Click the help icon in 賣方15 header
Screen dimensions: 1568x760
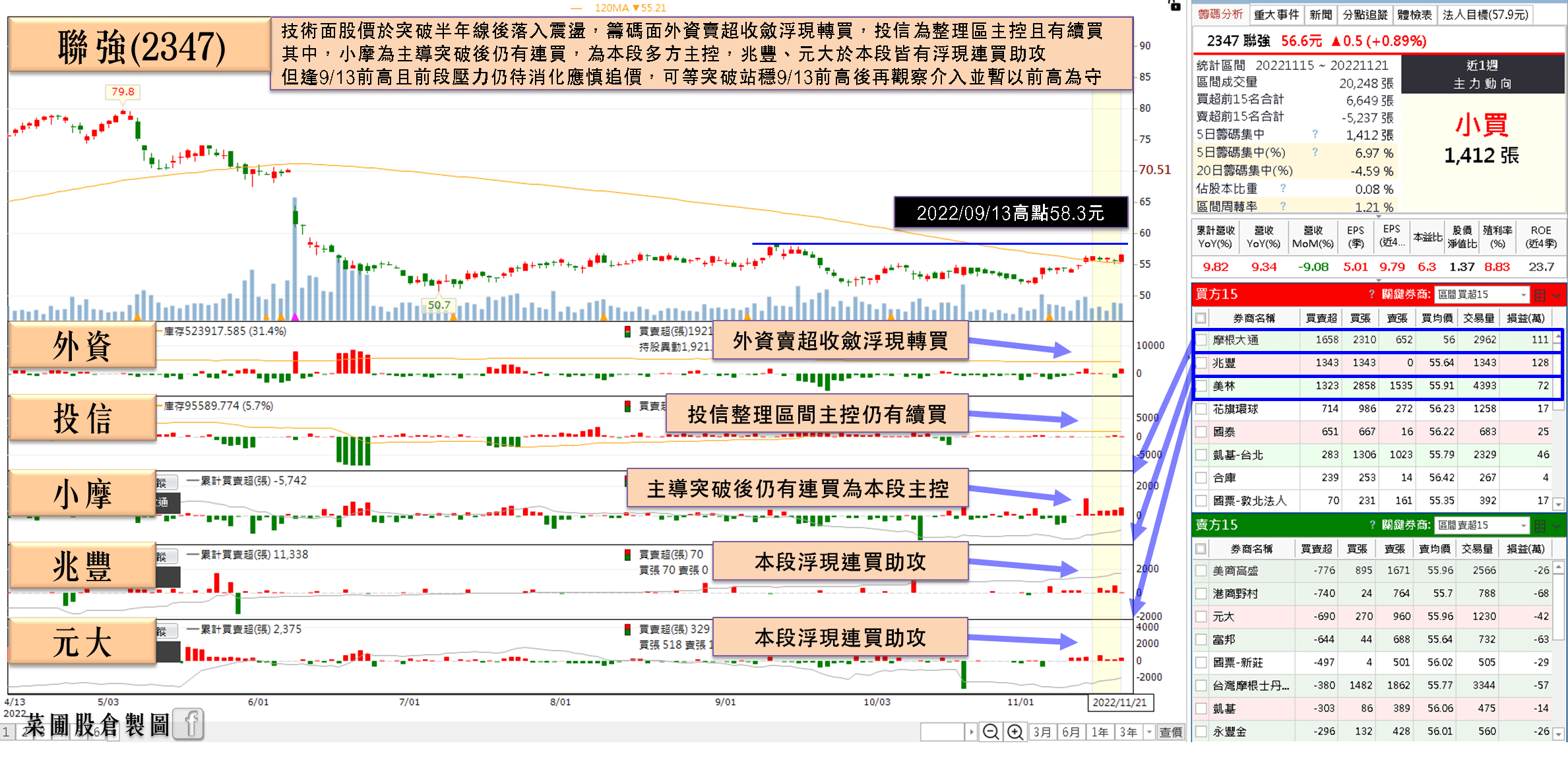click(1371, 525)
